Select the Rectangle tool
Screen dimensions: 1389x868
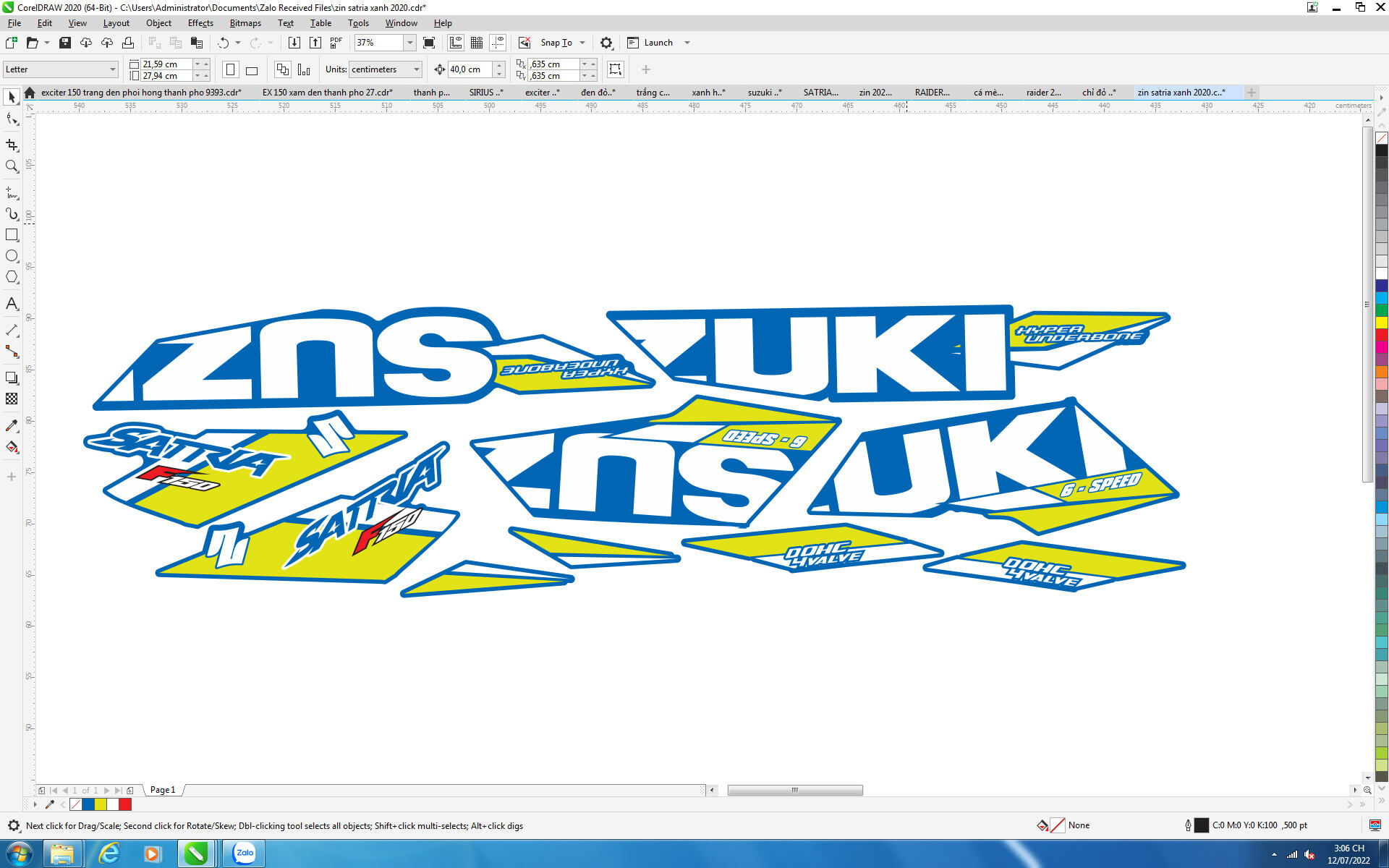(x=12, y=235)
